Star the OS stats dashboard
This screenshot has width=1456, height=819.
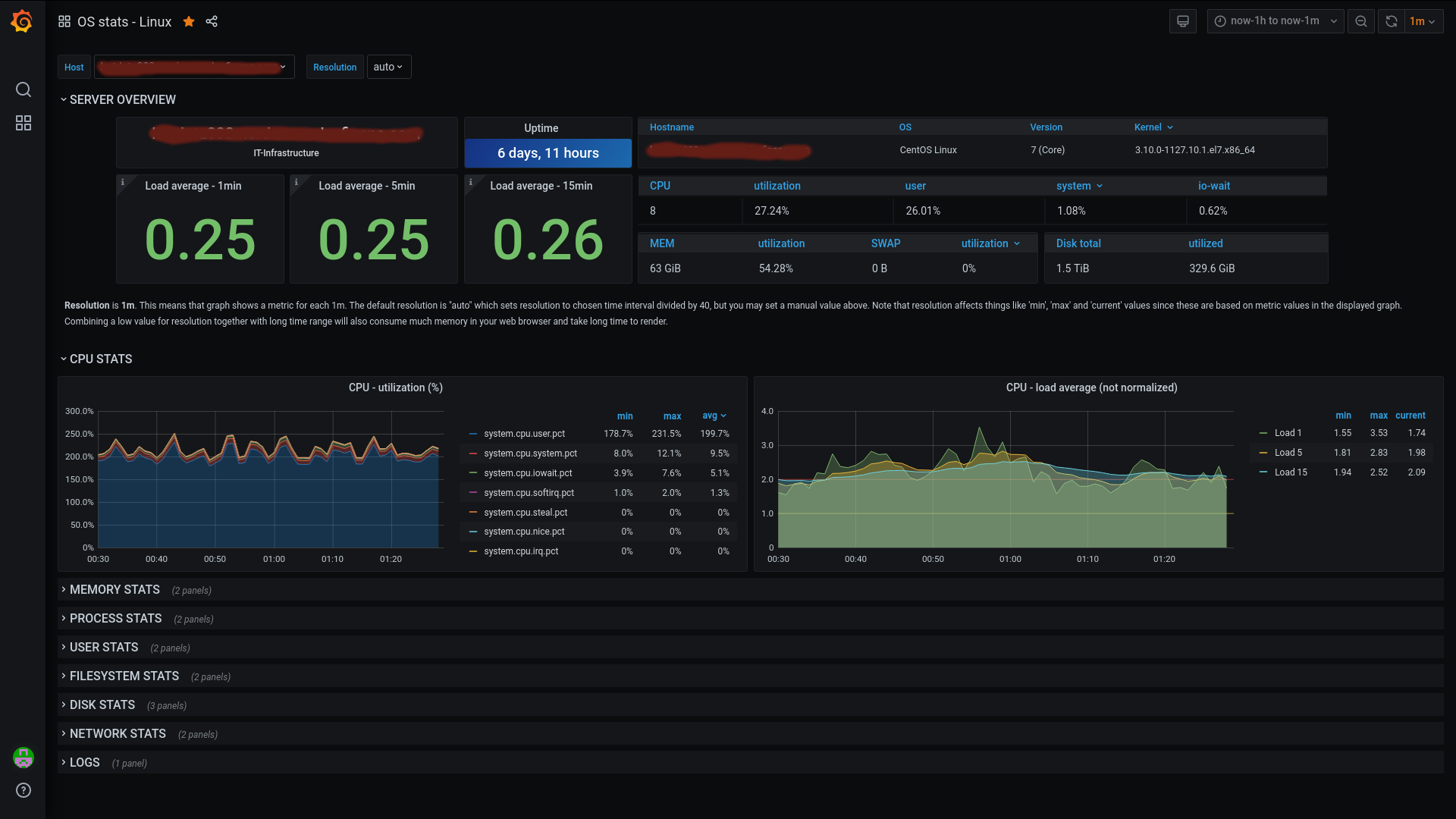pyautogui.click(x=189, y=22)
